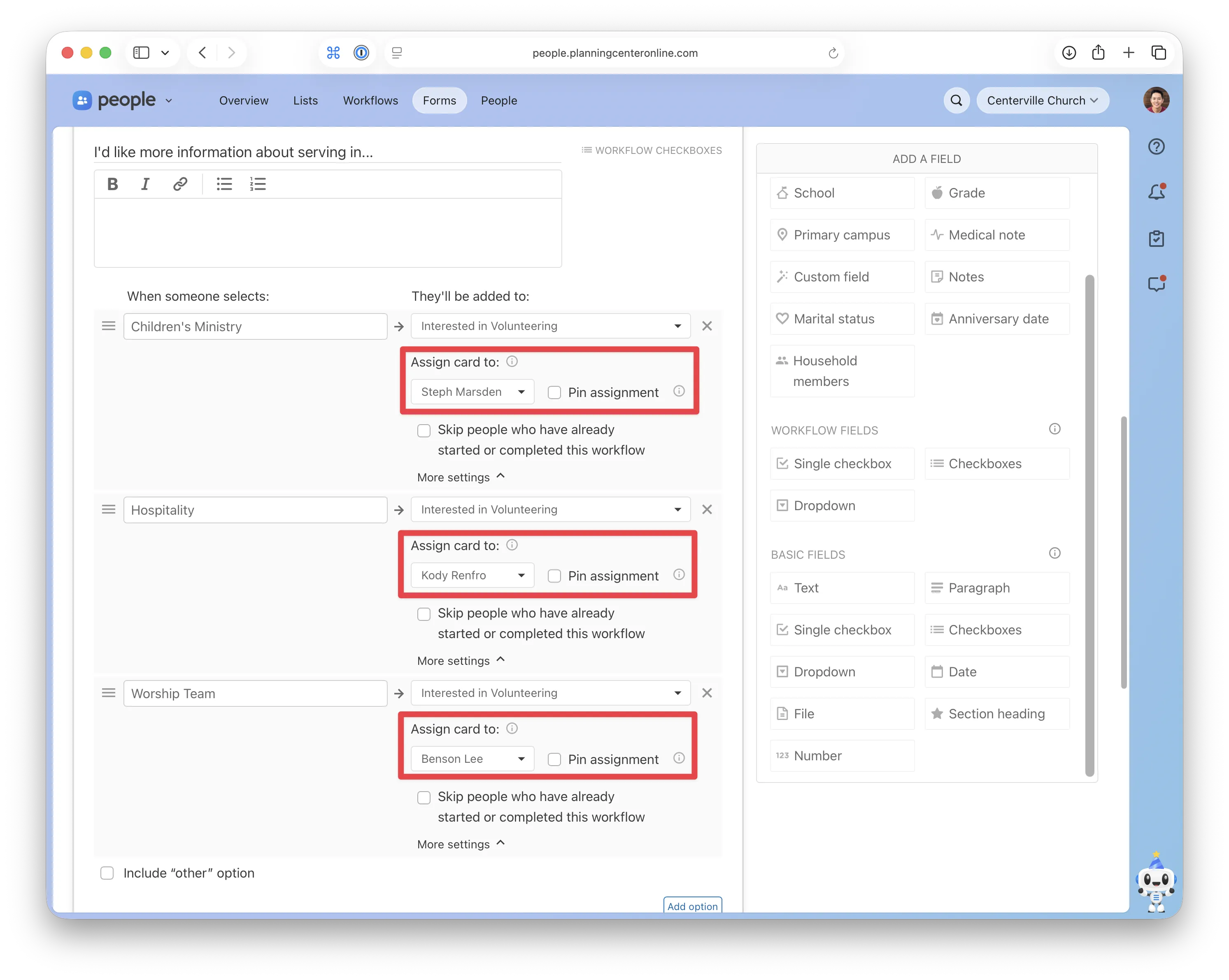Add a Household members field

[x=842, y=370]
